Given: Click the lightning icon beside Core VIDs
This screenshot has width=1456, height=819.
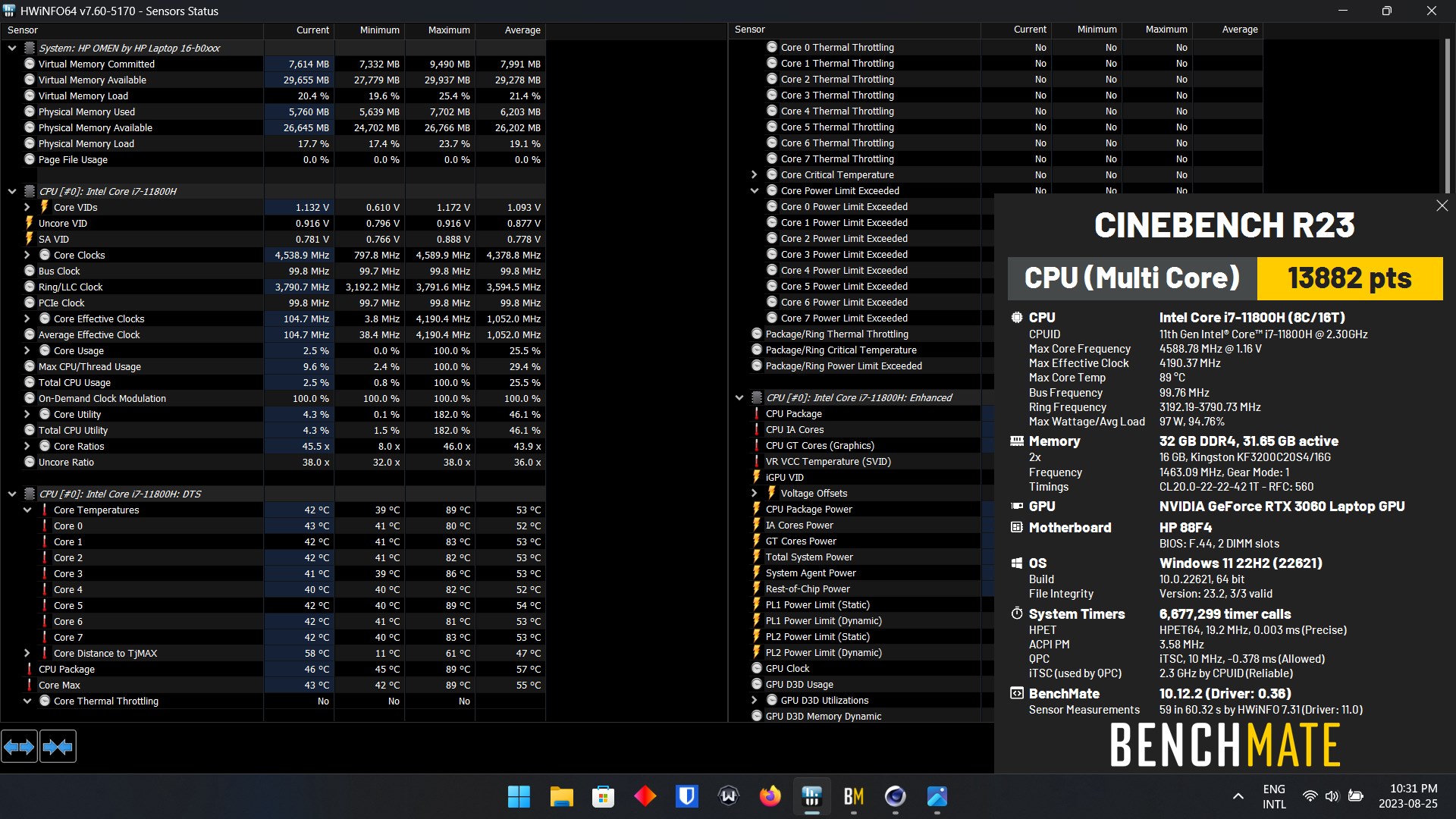Looking at the screenshot, I should point(45,207).
